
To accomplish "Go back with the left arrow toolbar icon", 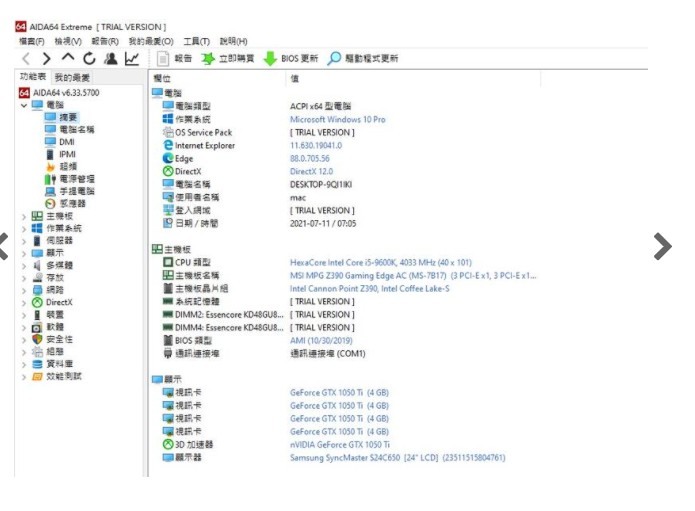I will pyautogui.click(x=26, y=58).
